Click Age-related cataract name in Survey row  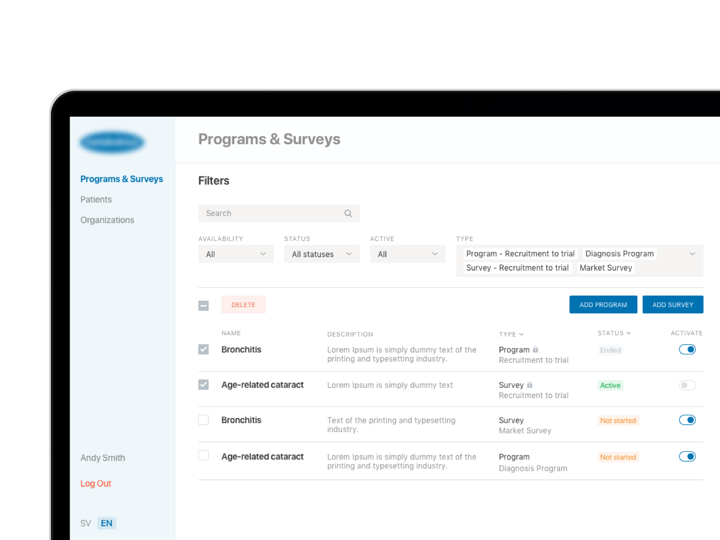[x=262, y=385]
